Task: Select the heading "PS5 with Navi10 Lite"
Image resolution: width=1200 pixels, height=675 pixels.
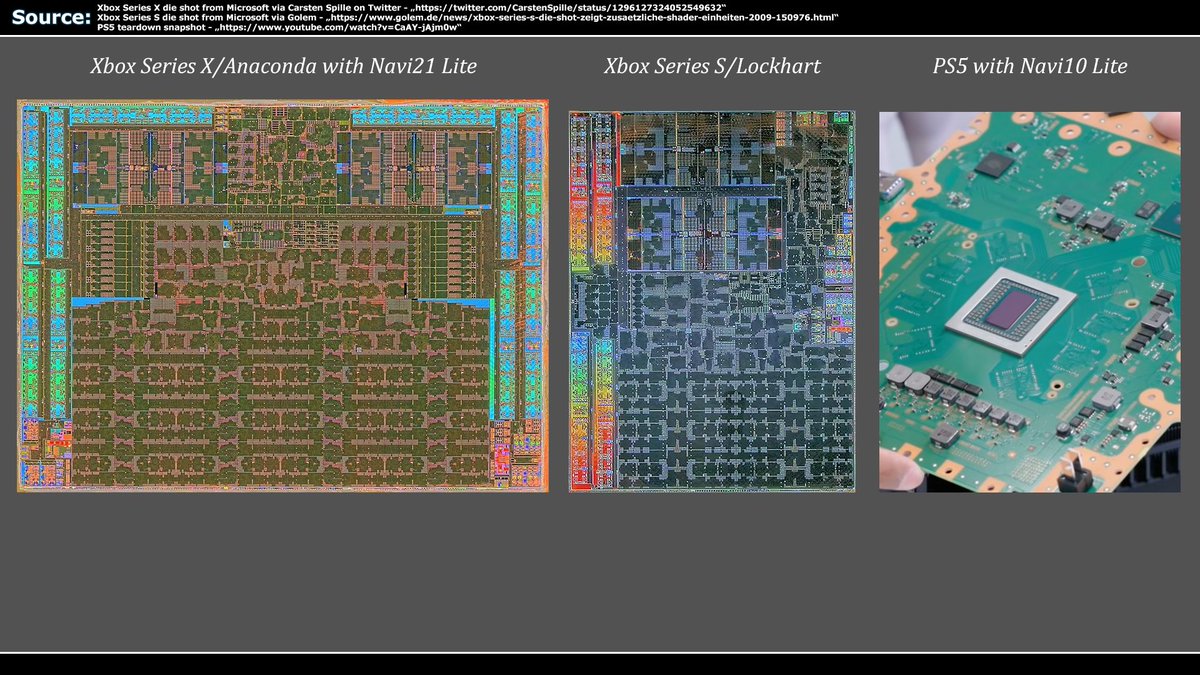Action: (x=1030, y=66)
